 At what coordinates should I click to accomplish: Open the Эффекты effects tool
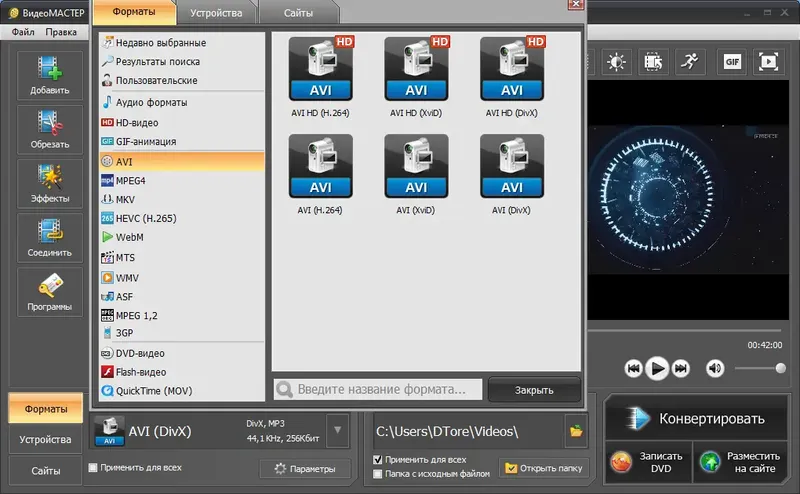tap(49, 183)
